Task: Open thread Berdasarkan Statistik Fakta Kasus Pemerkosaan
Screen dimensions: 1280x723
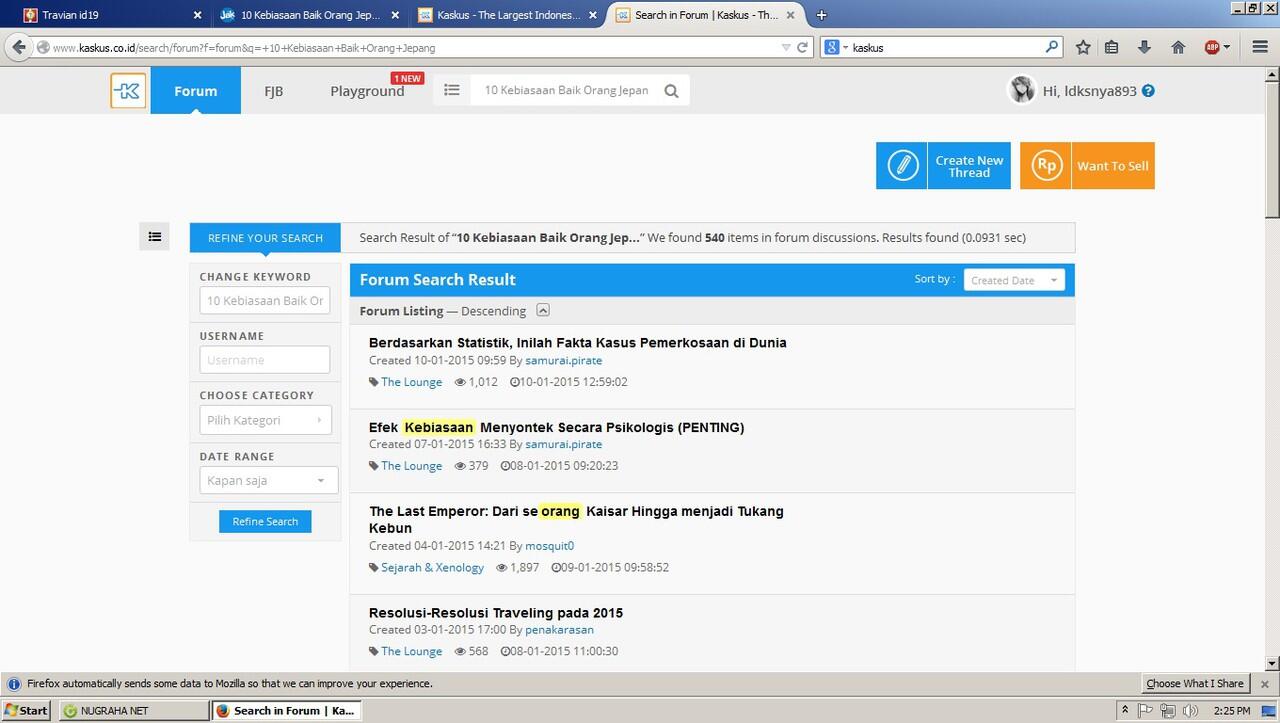Action: [x=577, y=342]
